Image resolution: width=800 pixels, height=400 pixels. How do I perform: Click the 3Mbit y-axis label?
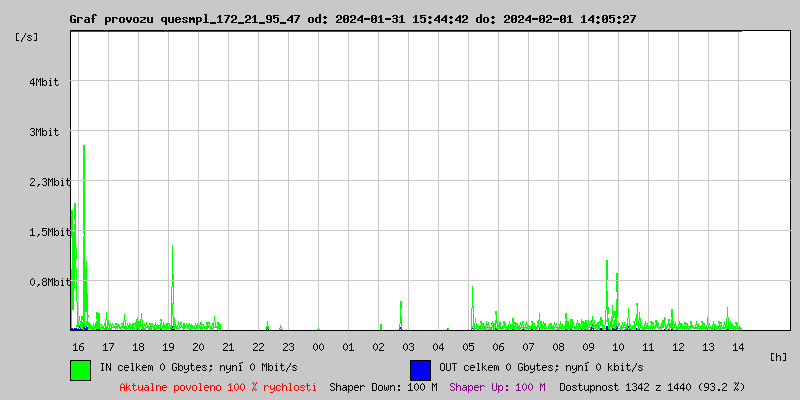pos(44,132)
